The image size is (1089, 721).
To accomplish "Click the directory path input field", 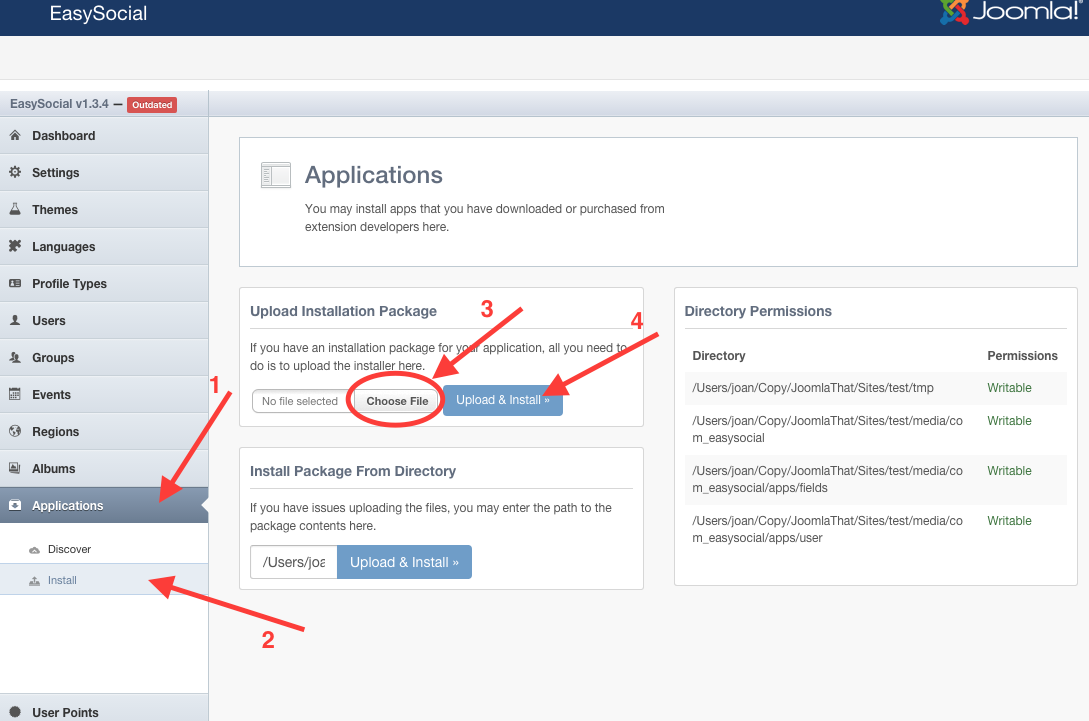I will [x=294, y=562].
